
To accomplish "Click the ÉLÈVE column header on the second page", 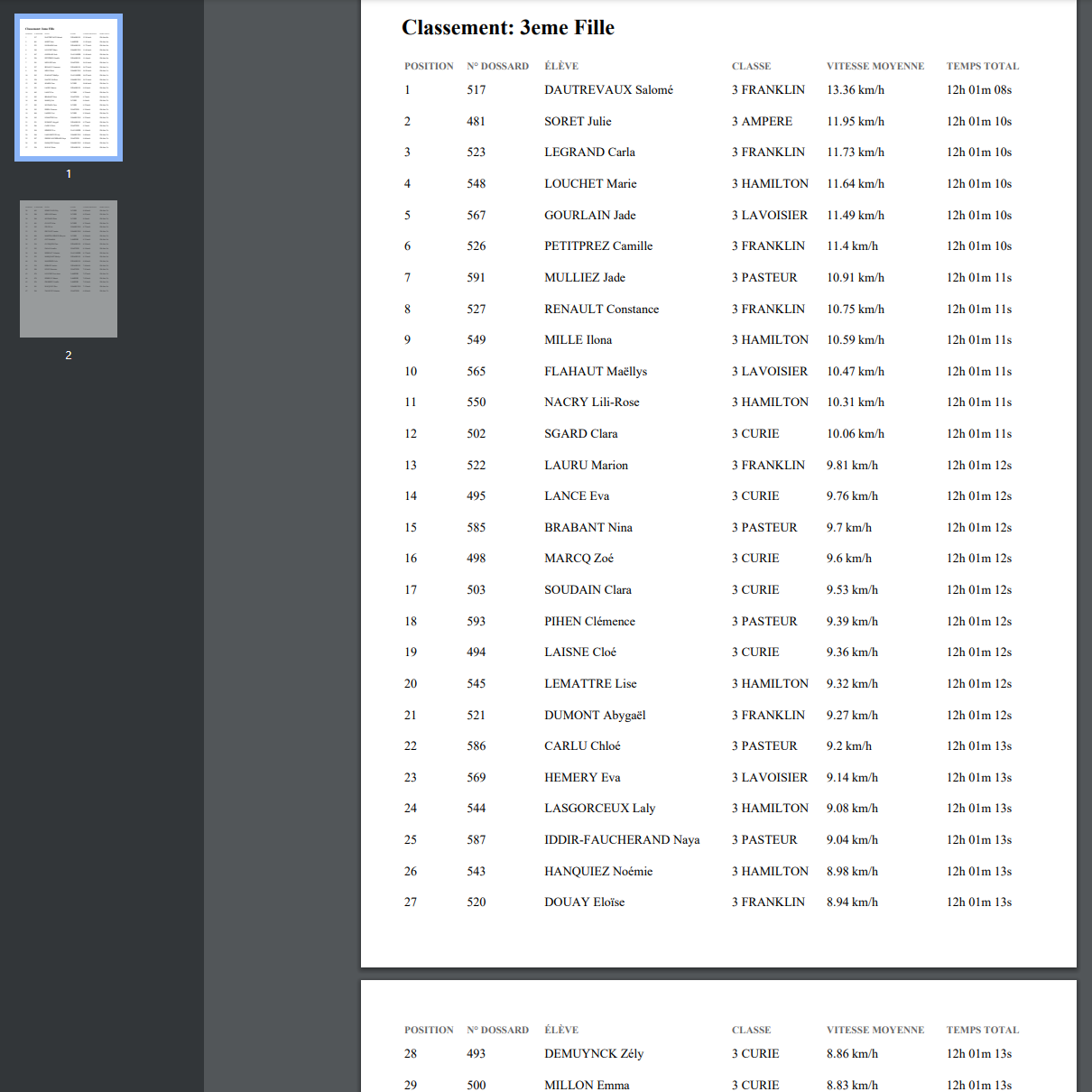I will pyautogui.click(x=561, y=1030).
